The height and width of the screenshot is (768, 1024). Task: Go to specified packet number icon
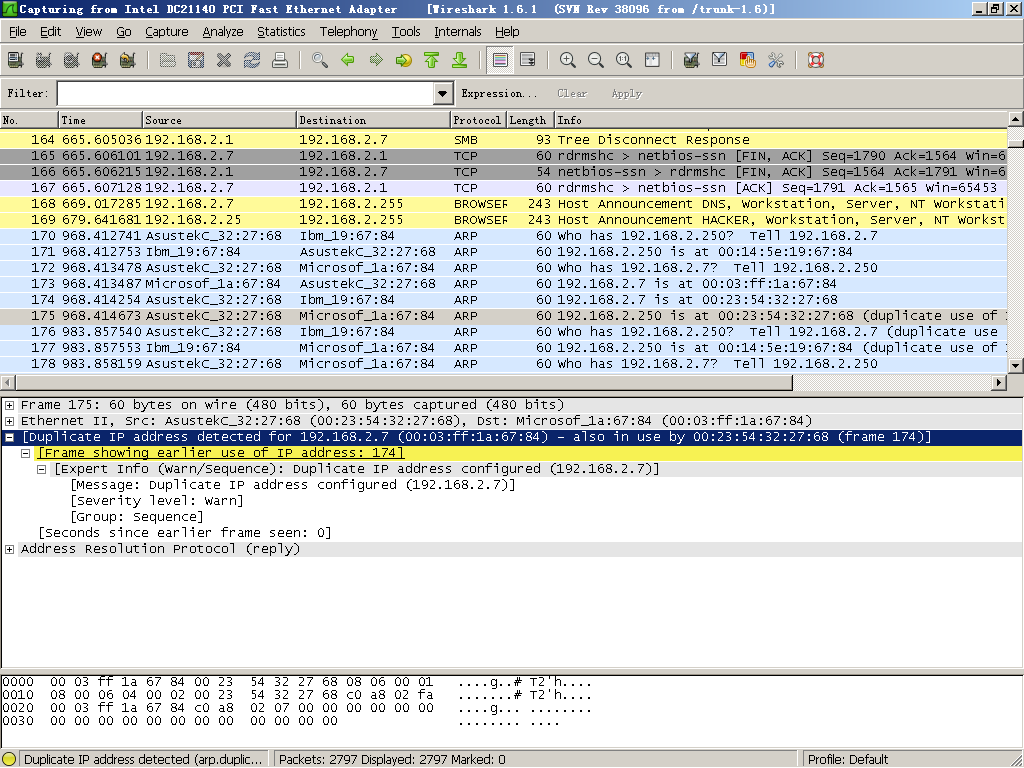[404, 60]
